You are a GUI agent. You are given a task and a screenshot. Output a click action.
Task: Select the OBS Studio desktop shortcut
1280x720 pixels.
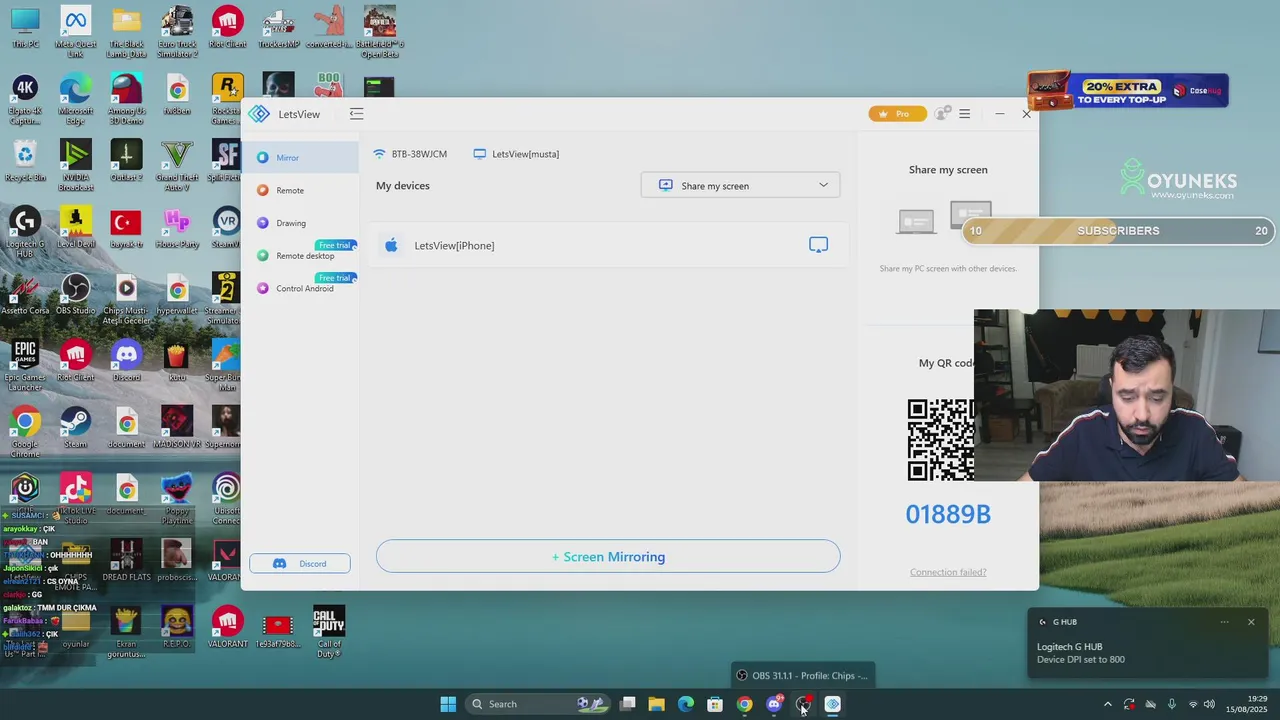tap(75, 294)
